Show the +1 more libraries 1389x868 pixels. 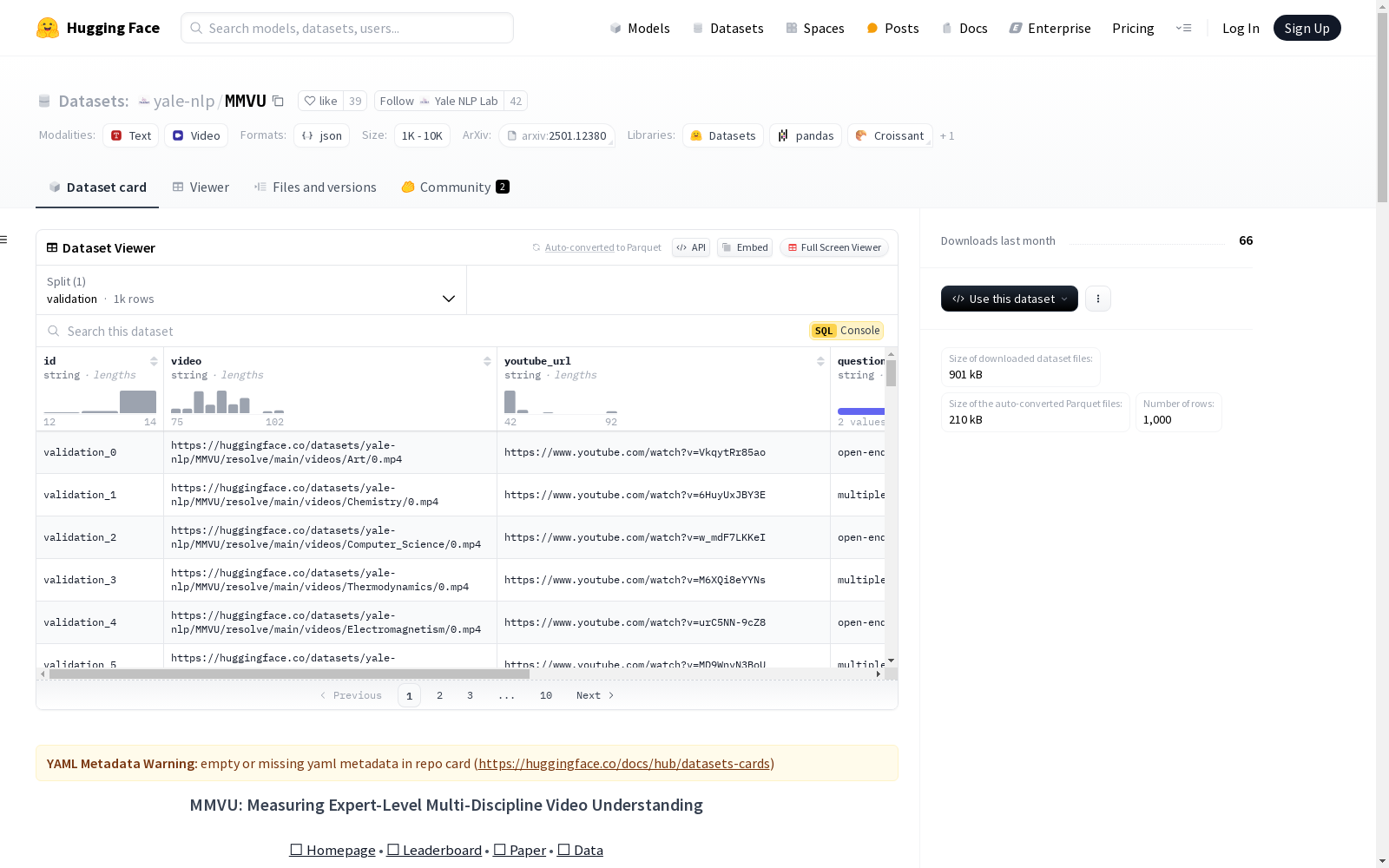click(947, 135)
